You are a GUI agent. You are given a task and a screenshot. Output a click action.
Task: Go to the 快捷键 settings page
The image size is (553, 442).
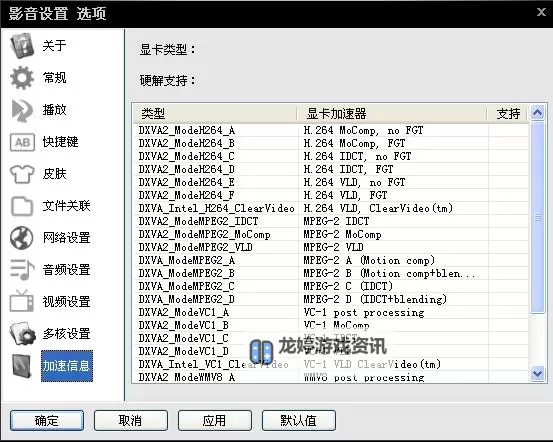tap(60, 142)
